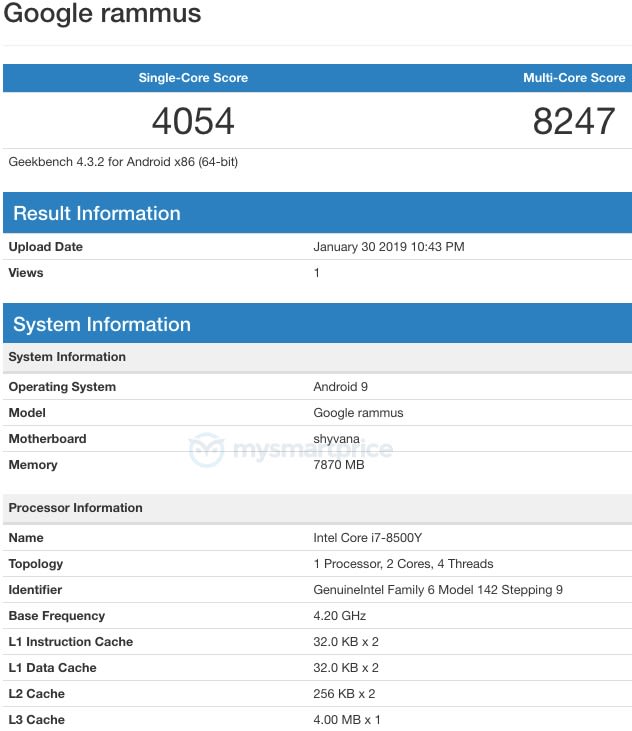The height and width of the screenshot is (731, 632).
Task: Select the Operating System label
Action: [x=62, y=386]
